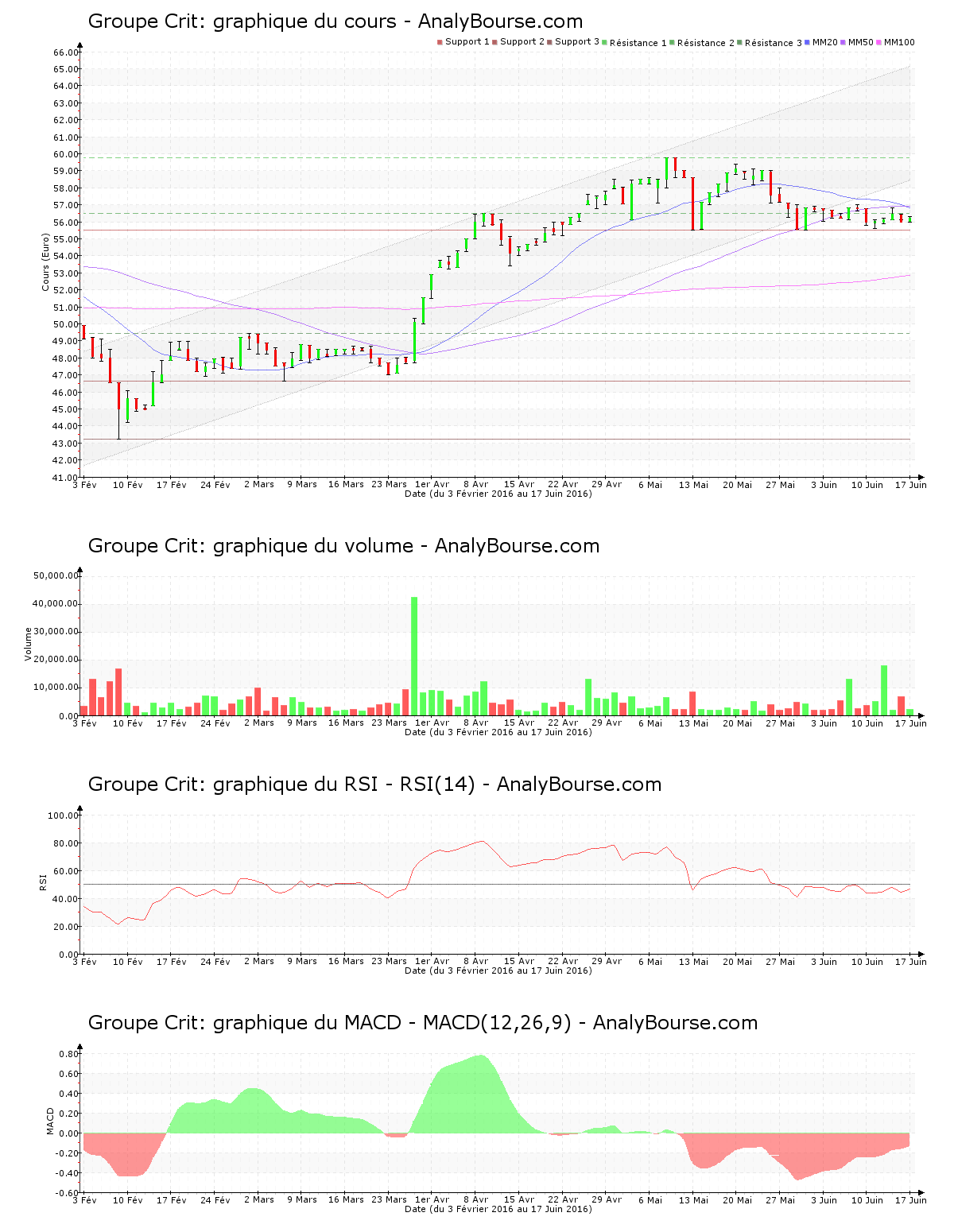Click the 41.00 price axis value
The image size is (954, 1232).
[x=66, y=478]
